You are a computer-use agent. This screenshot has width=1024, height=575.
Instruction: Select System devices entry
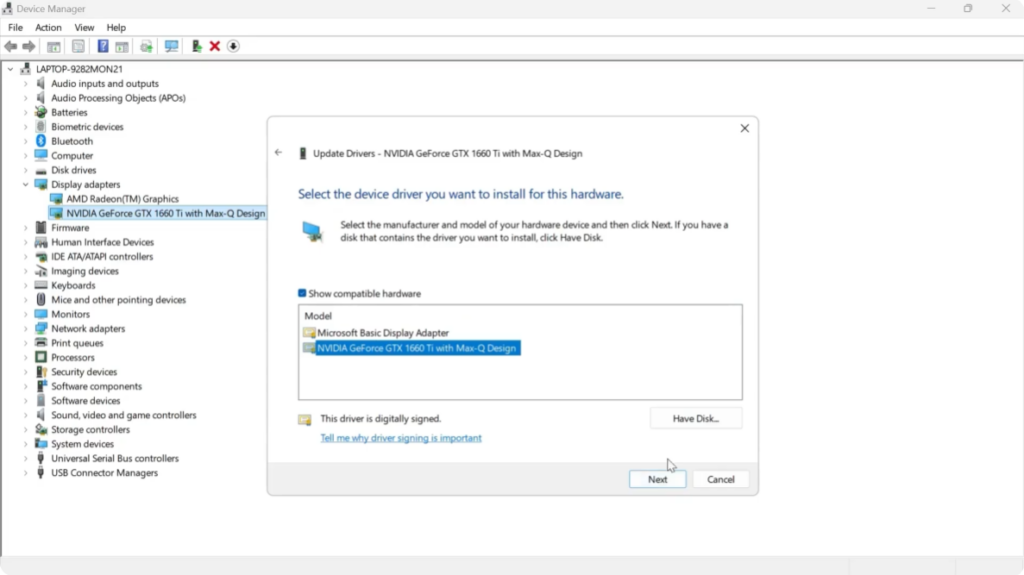pyautogui.click(x=82, y=444)
